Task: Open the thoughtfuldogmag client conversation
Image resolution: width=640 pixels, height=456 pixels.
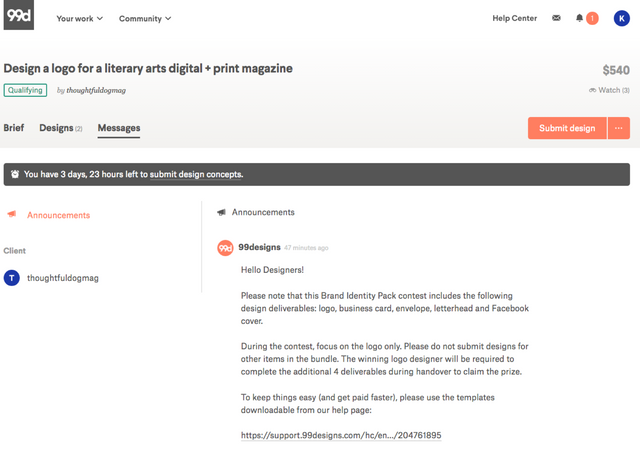Action: tap(63, 278)
